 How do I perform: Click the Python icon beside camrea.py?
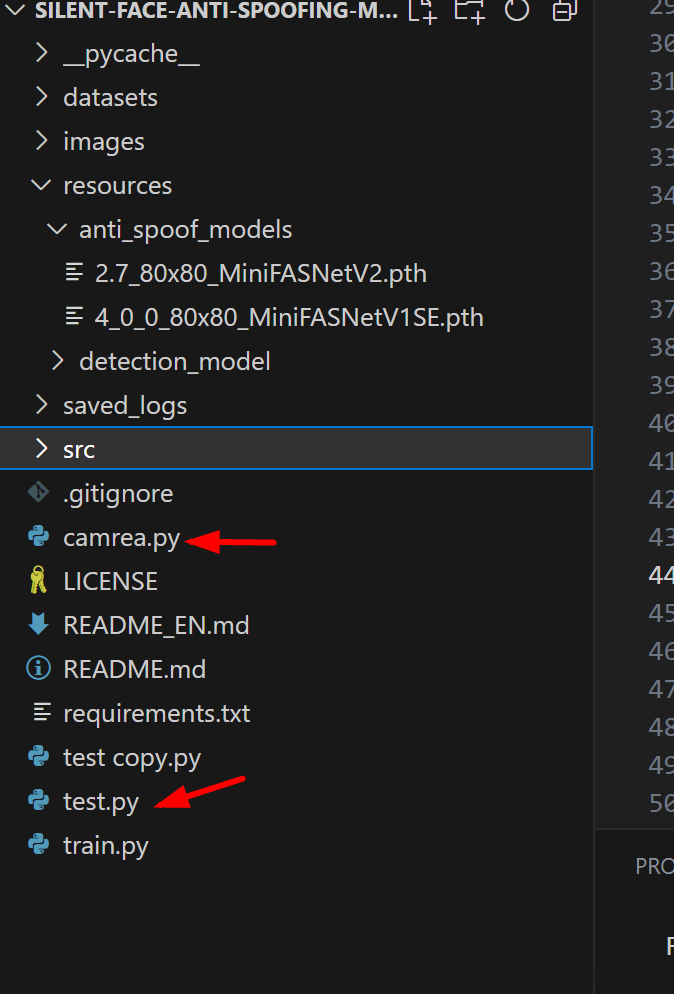(39, 538)
